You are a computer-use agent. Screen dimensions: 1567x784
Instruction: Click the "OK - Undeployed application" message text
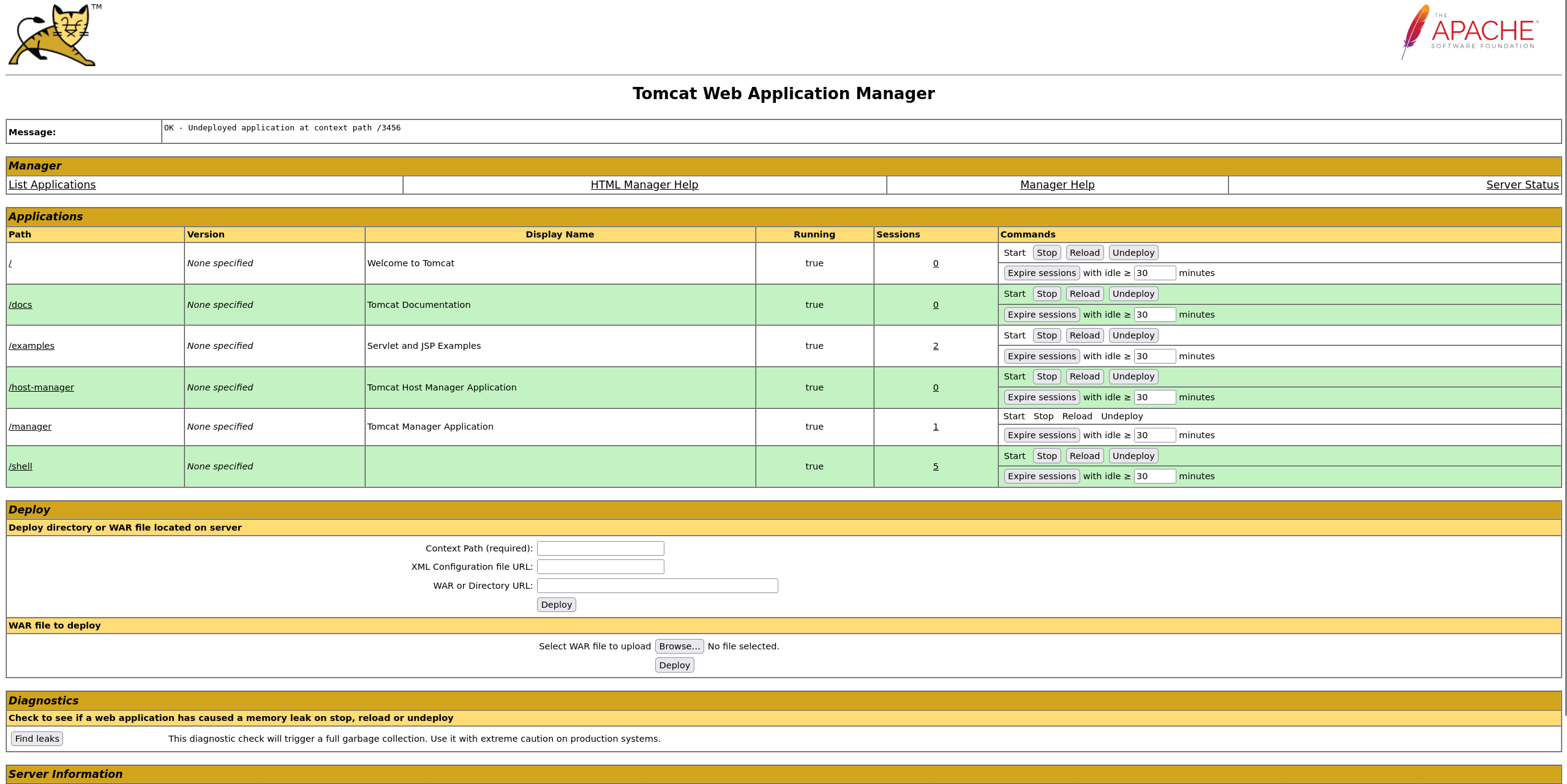pyautogui.click(x=282, y=128)
